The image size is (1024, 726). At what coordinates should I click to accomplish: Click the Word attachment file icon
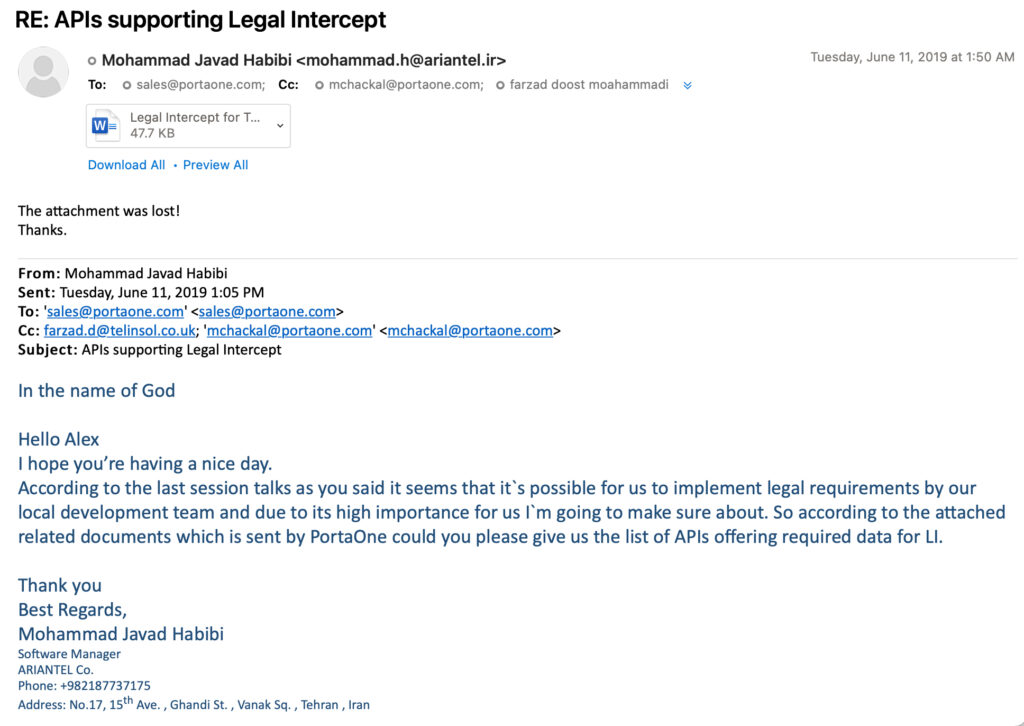point(106,124)
